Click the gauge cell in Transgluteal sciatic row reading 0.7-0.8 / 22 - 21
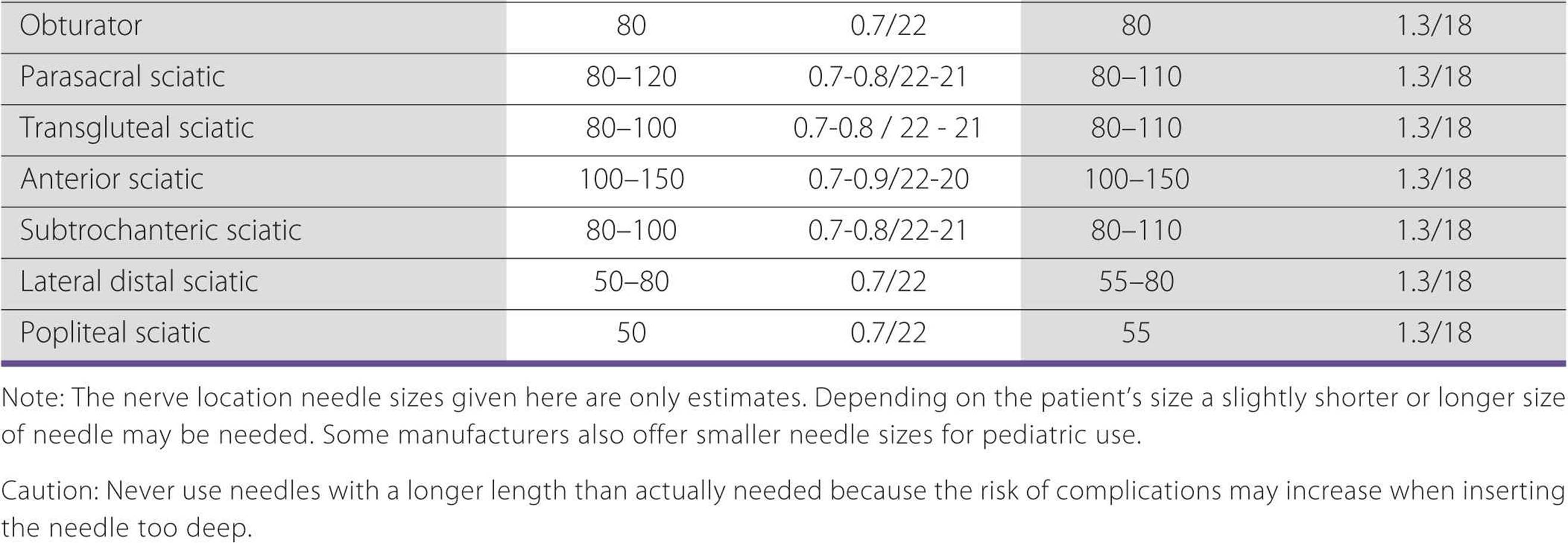 point(888,128)
